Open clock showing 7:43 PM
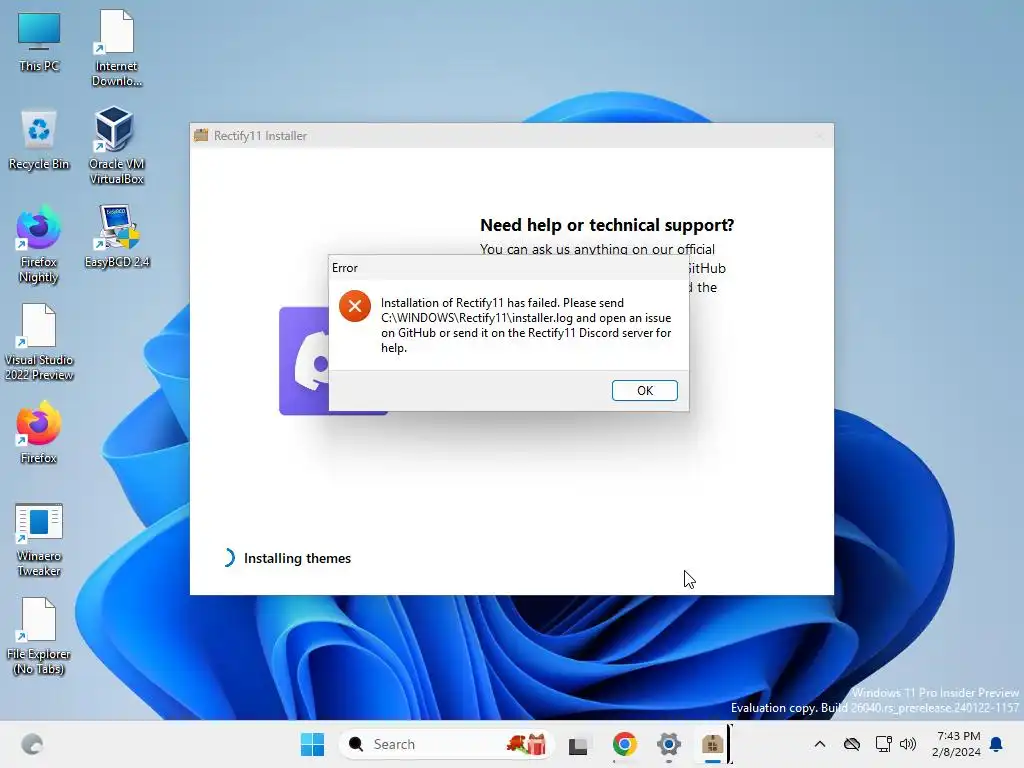Image resolution: width=1024 pixels, height=768 pixels. (956, 744)
